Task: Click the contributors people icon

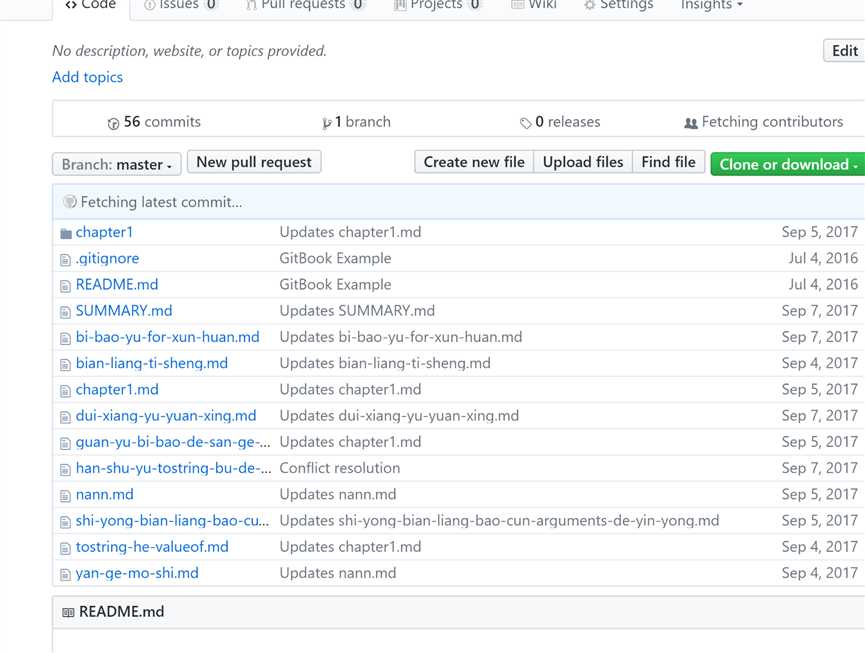Action: tap(691, 124)
